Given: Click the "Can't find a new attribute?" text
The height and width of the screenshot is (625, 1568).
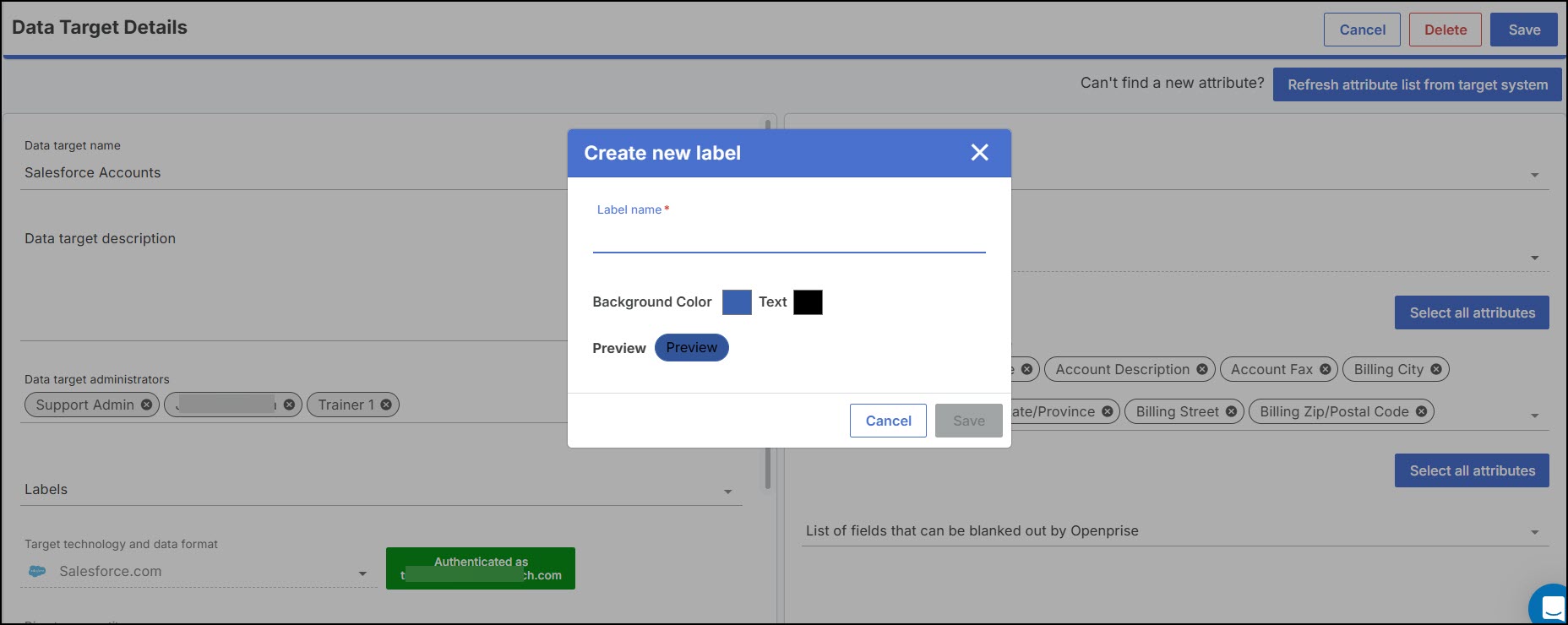Looking at the screenshot, I should (x=1172, y=83).
